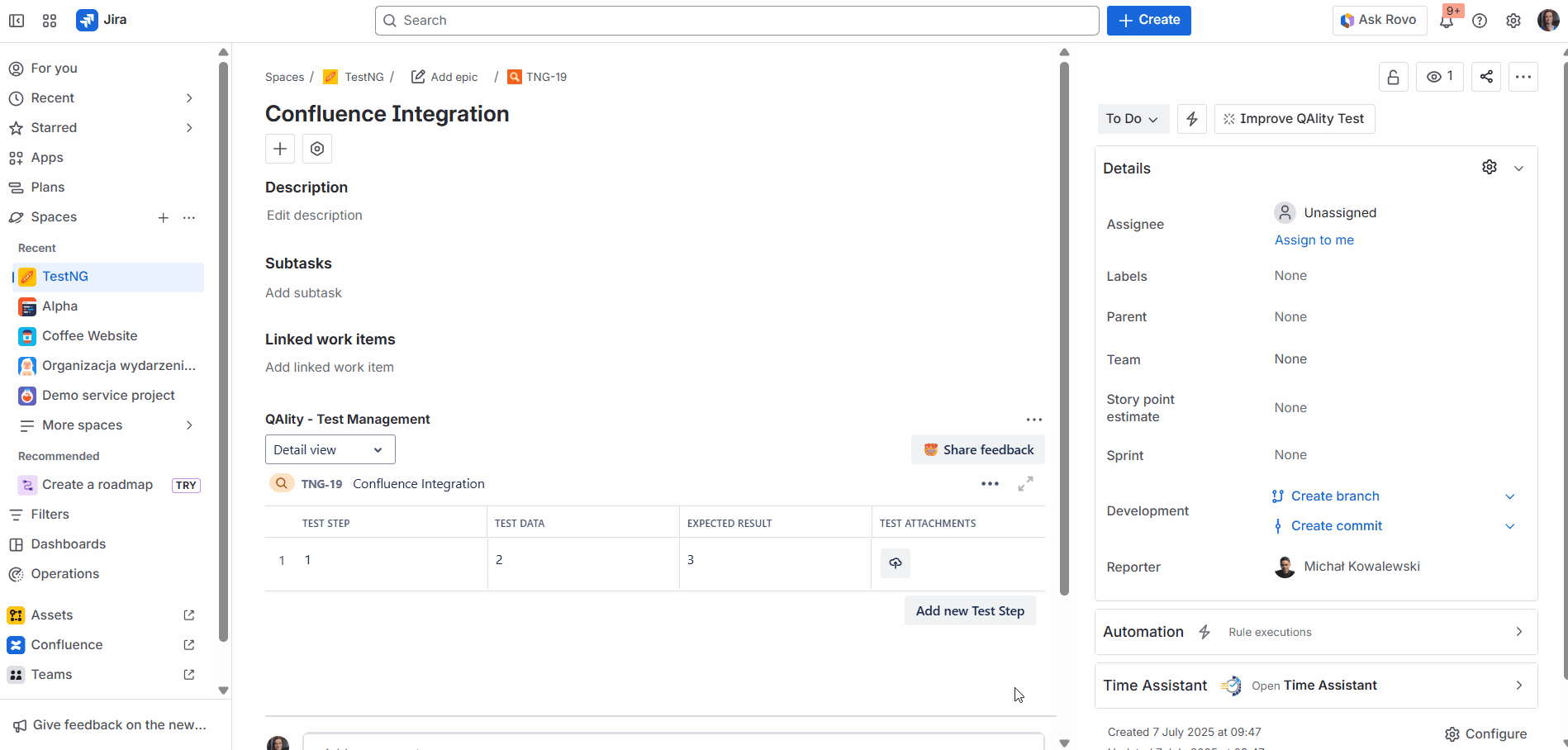Image resolution: width=1568 pixels, height=750 pixels.
Task: Click Configure at bottom right
Action: tap(1485, 734)
